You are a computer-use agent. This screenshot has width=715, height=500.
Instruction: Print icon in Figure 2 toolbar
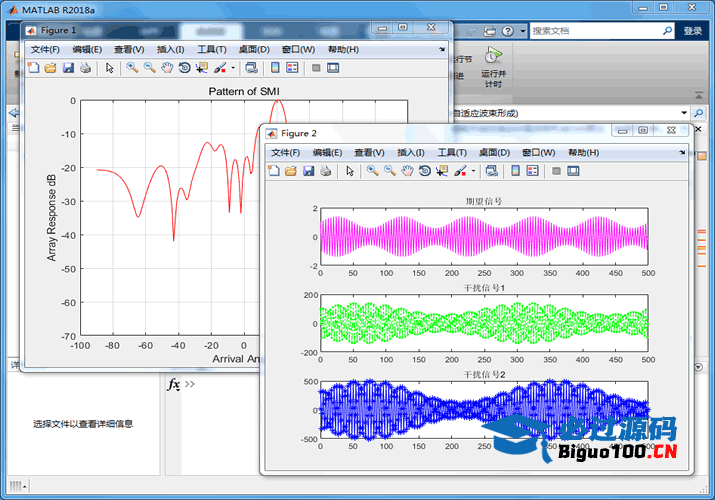coord(326,171)
